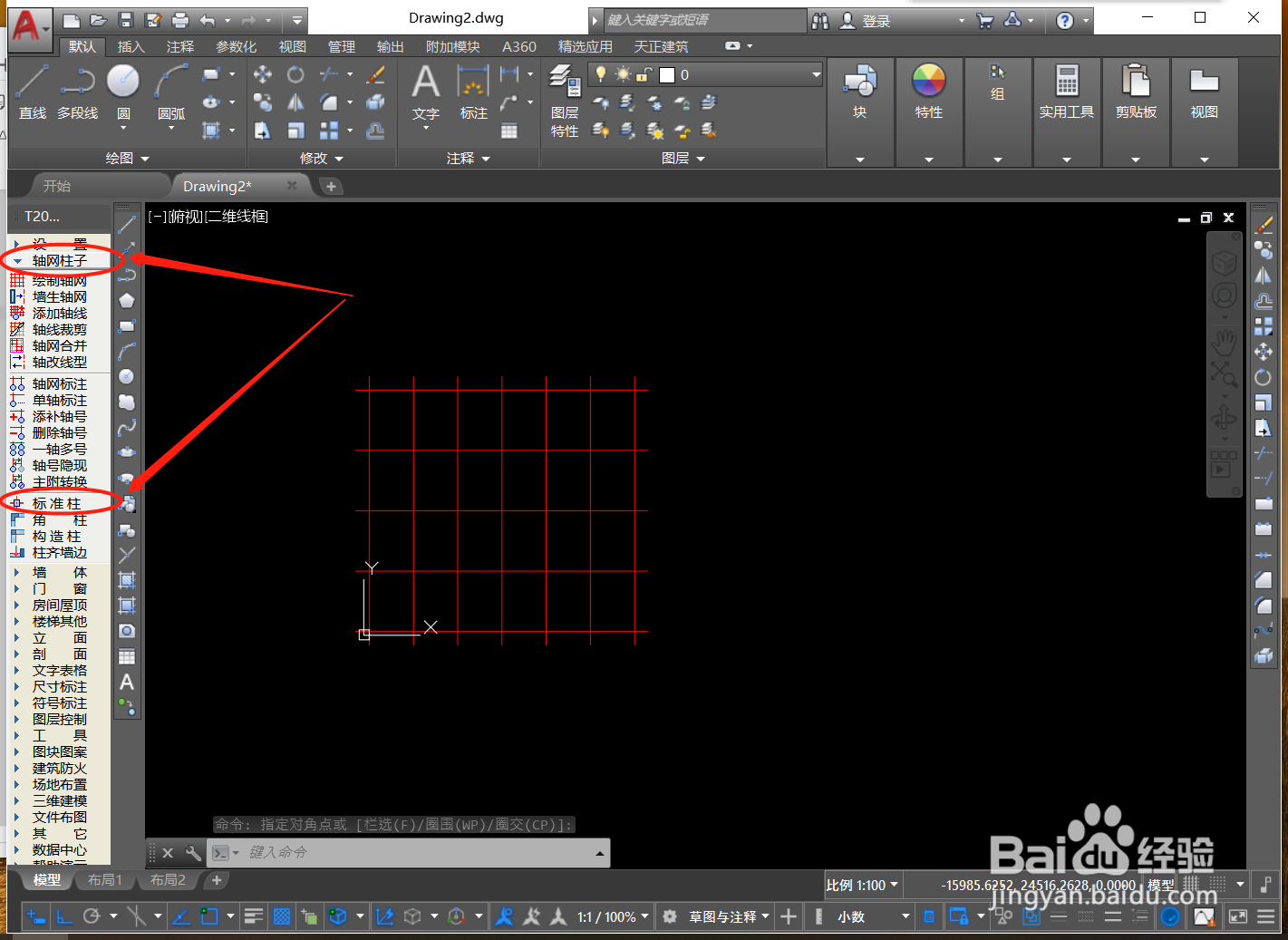Toggle polar tracking in the status bar
Screen dimensions: 1288x940
coord(92,916)
